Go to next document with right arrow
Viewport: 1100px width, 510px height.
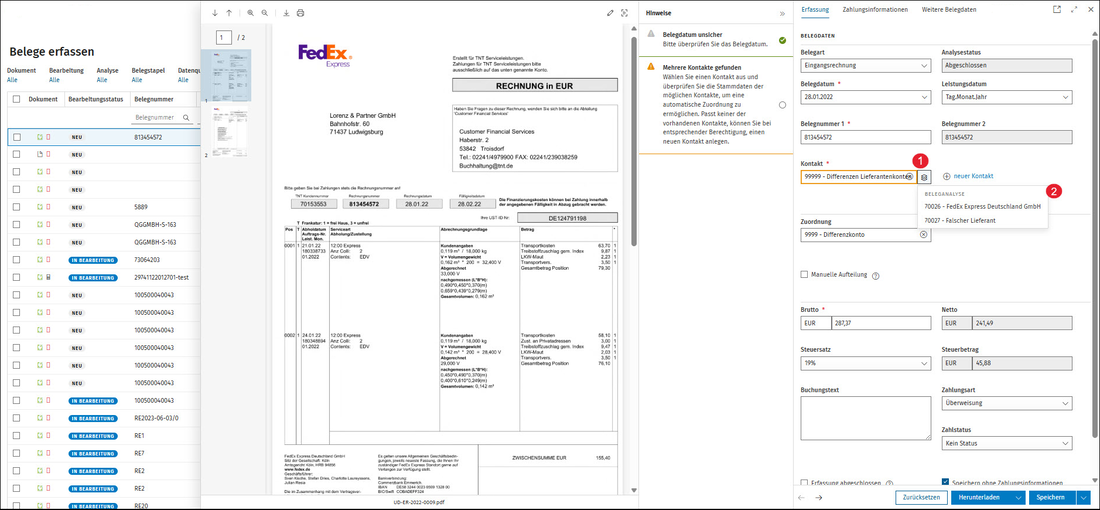click(818, 497)
